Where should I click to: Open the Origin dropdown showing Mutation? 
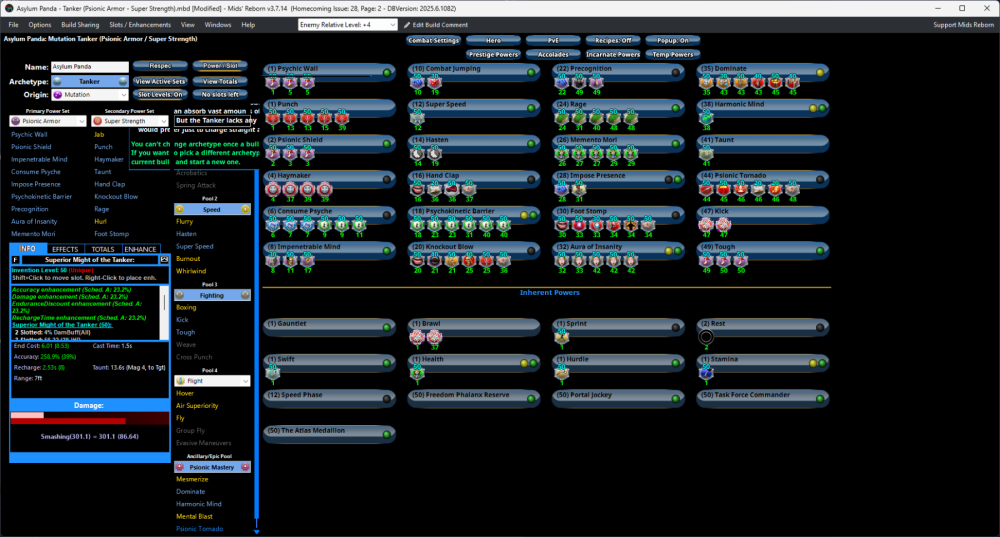tap(90, 94)
